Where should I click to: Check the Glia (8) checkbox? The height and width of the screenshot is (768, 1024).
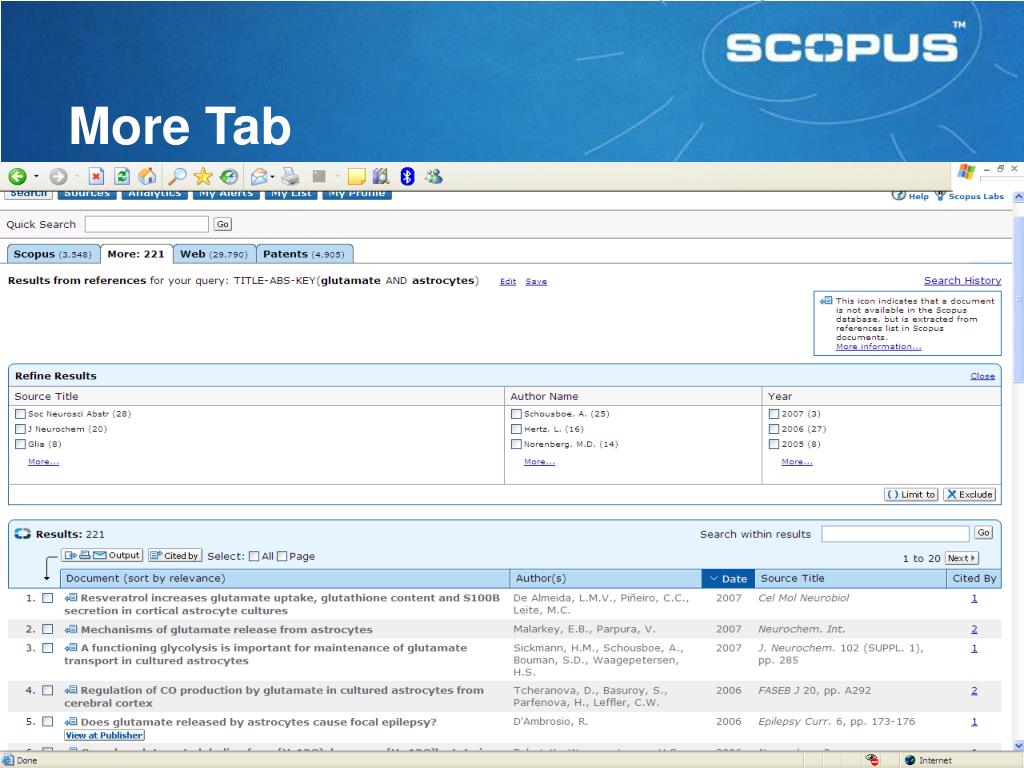[x=20, y=444]
